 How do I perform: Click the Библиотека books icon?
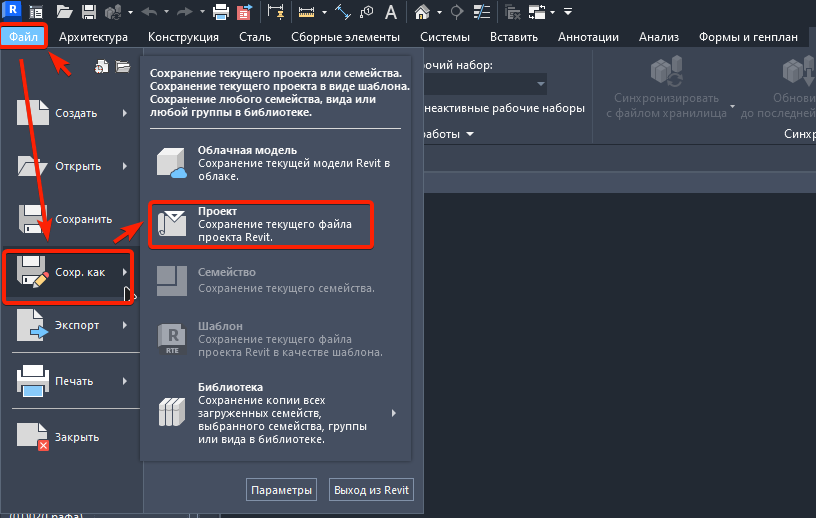172,412
